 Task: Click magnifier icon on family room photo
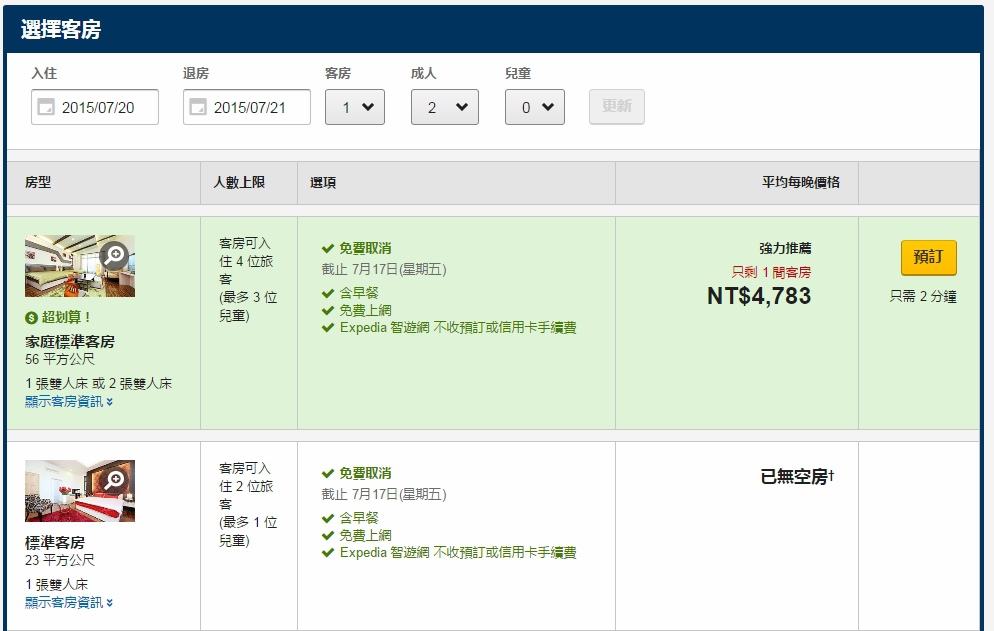(115, 255)
